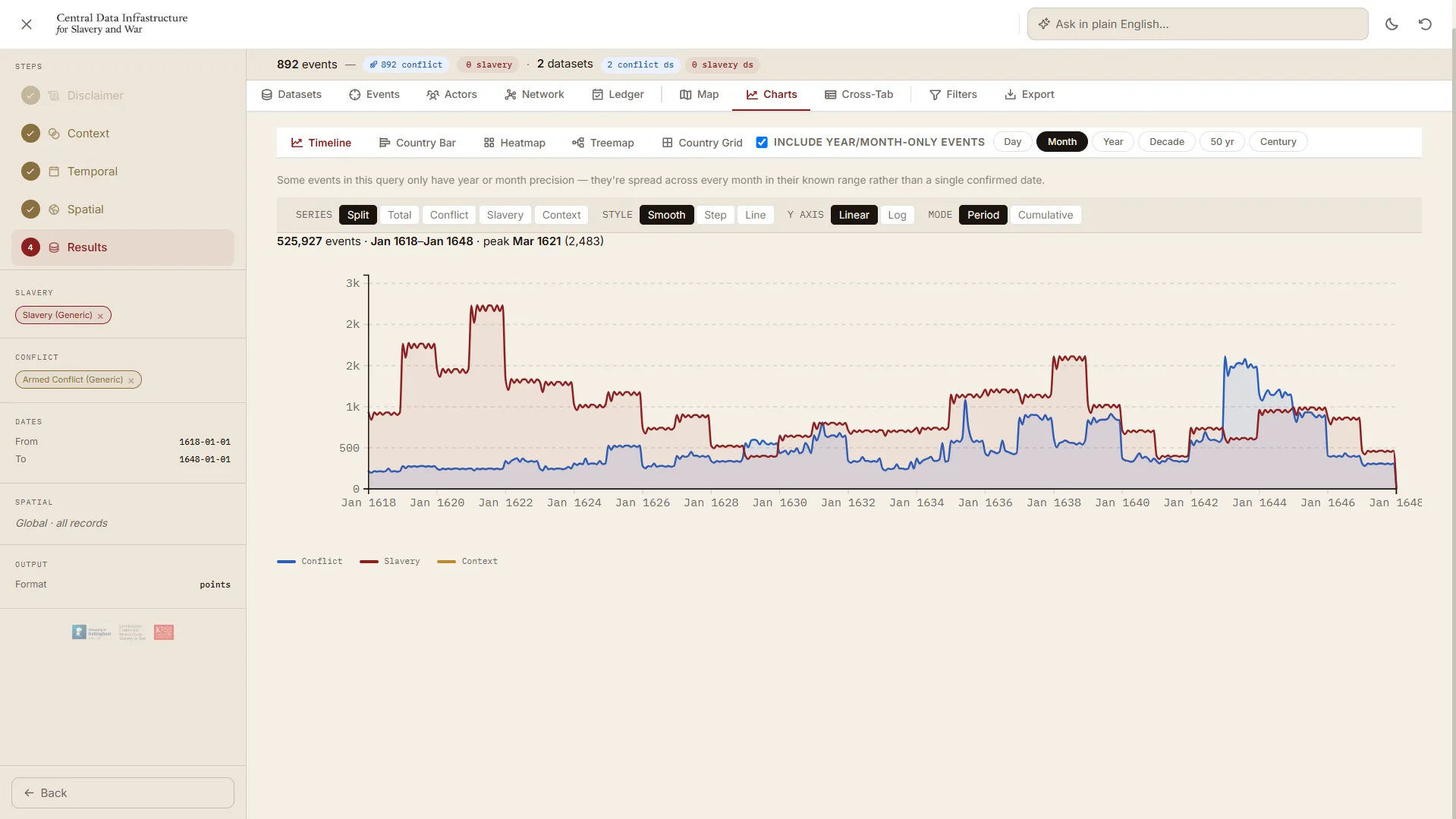Click the Spatial step globe icon
The width and height of the screenshot is (1456, 819).
pos(54,209)
